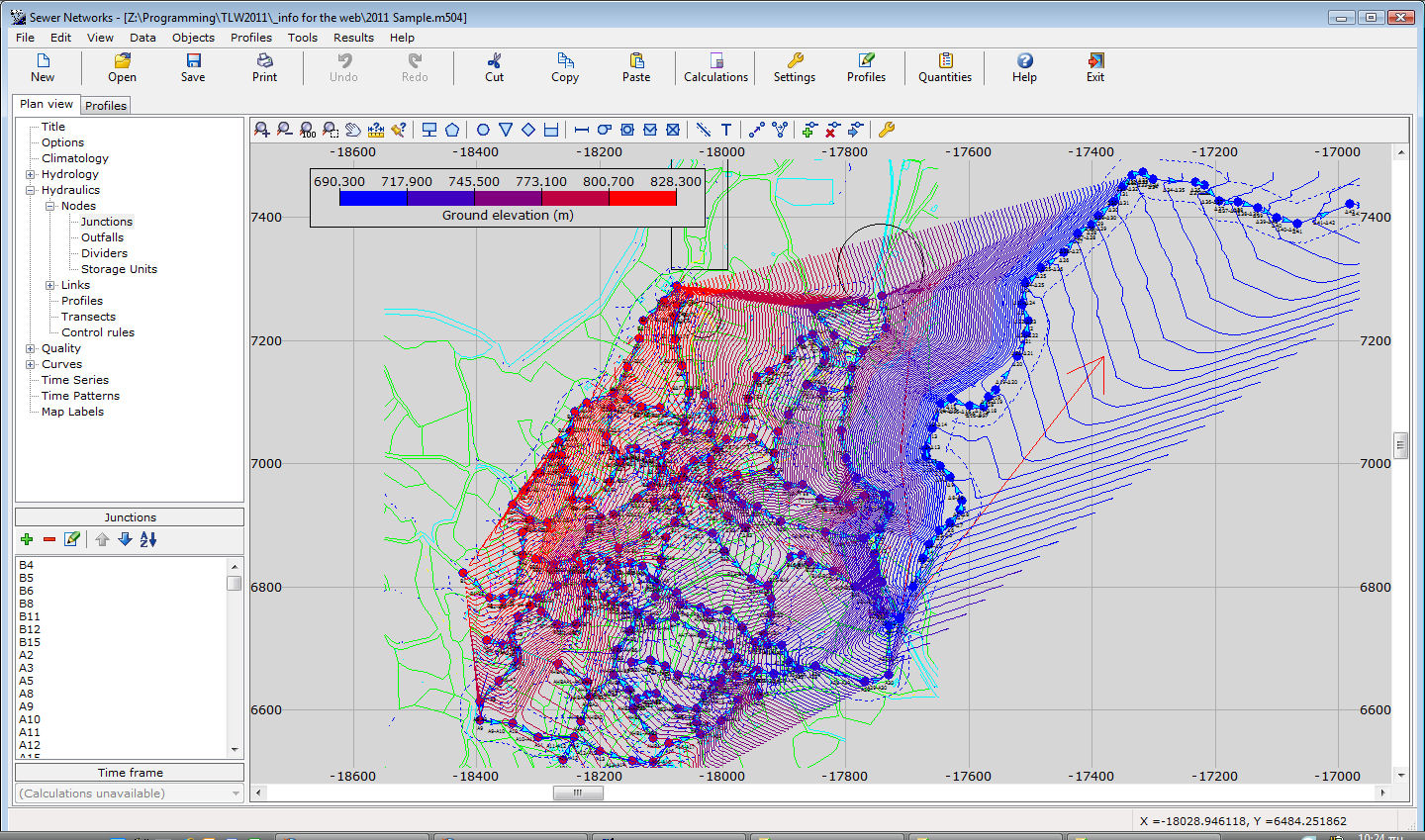Pick the Text label tool
The image size is (1425, 840).
pyautogui.click(x=726, y=130)
